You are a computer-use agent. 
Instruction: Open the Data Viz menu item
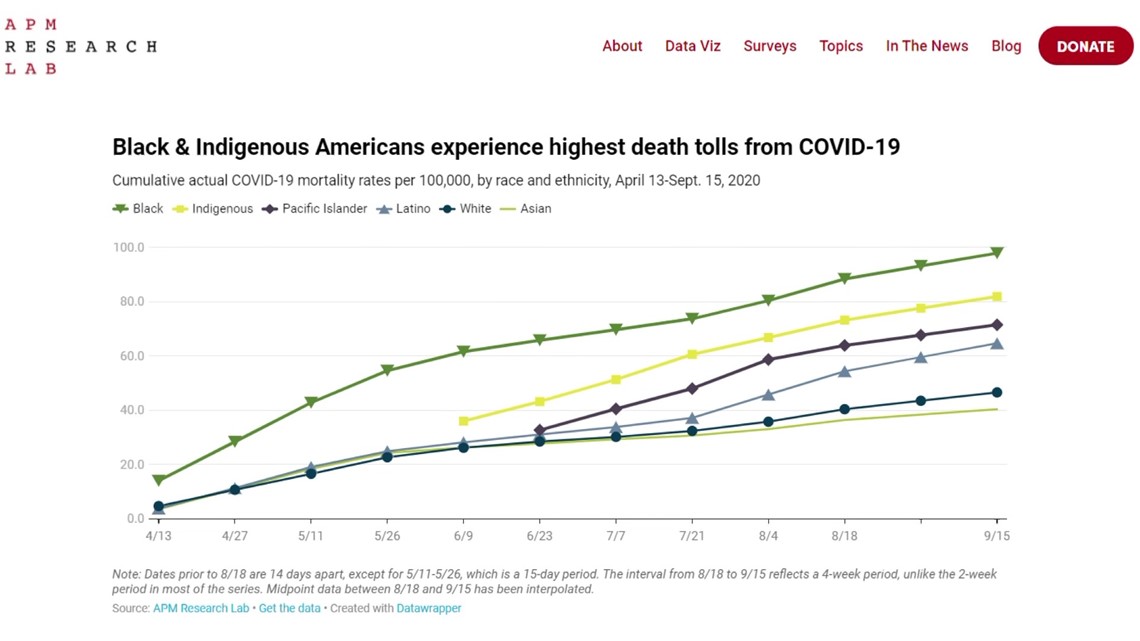(x=692, y=45)
